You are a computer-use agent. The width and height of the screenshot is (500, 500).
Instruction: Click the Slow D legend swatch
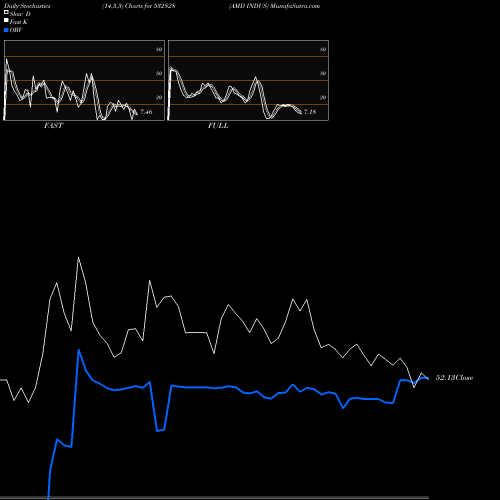[6, 13]
